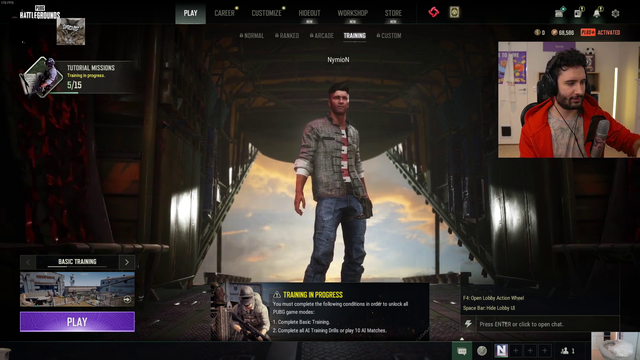640x360 pixels.
Task: Click the 'Space Bar: Hide Lobby UI' hint
Action: 489,308
